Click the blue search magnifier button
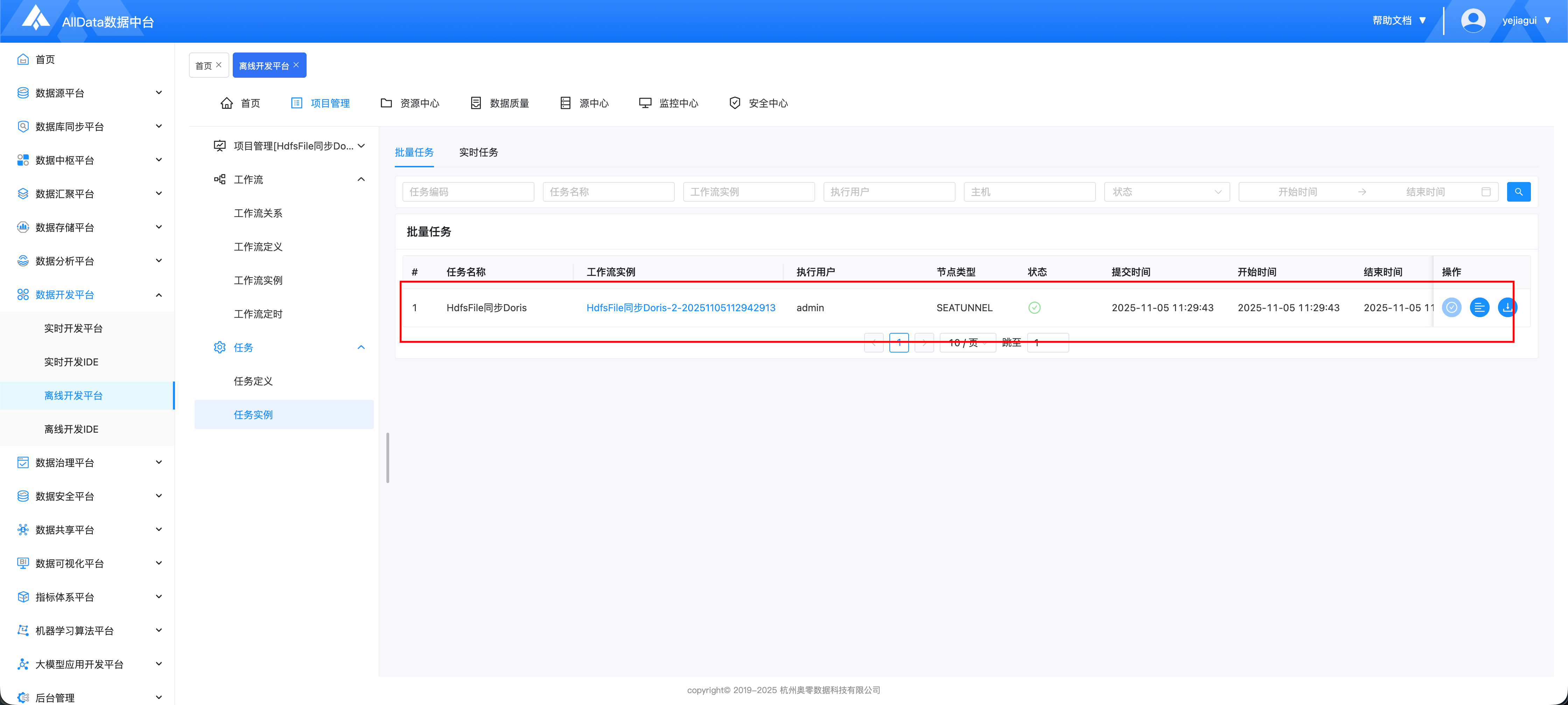This screenshot has width=1568, height=705. 1518,192
